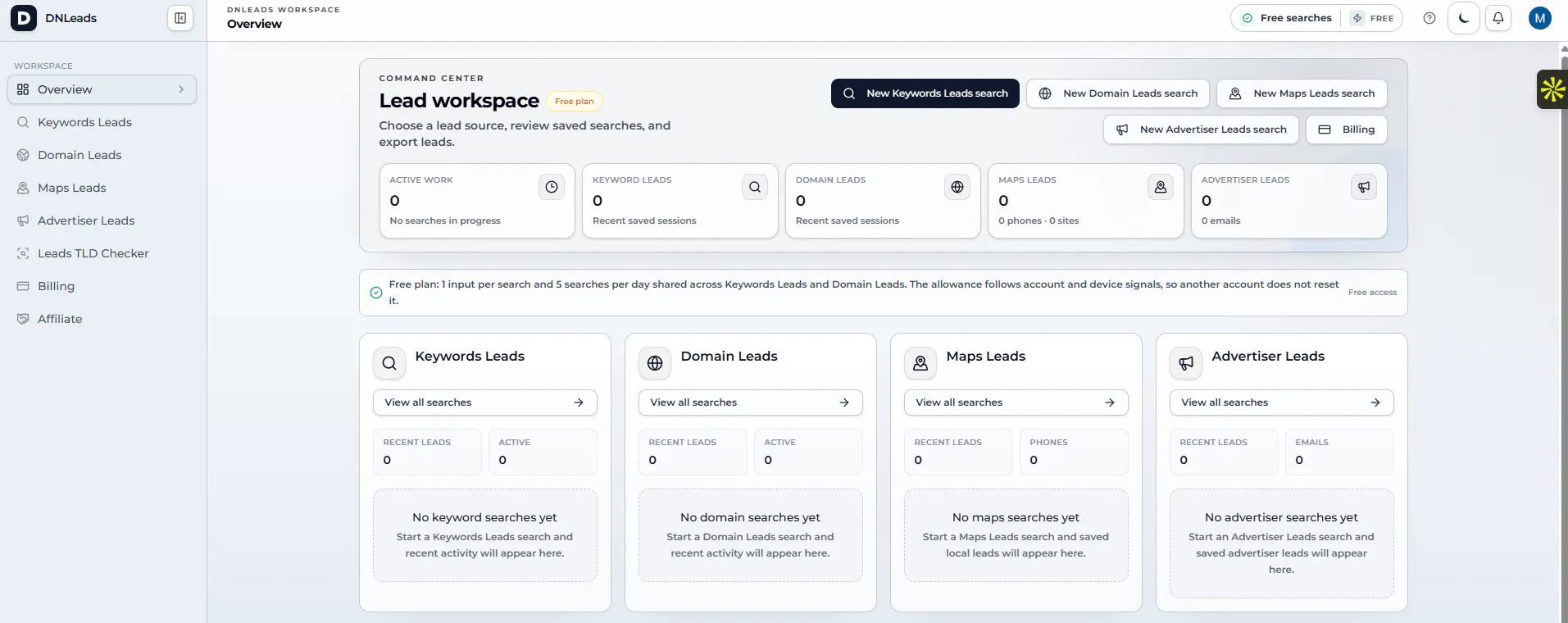View all searches for Advertiser Leads

pyautogui.click(x=1282, y=402)
